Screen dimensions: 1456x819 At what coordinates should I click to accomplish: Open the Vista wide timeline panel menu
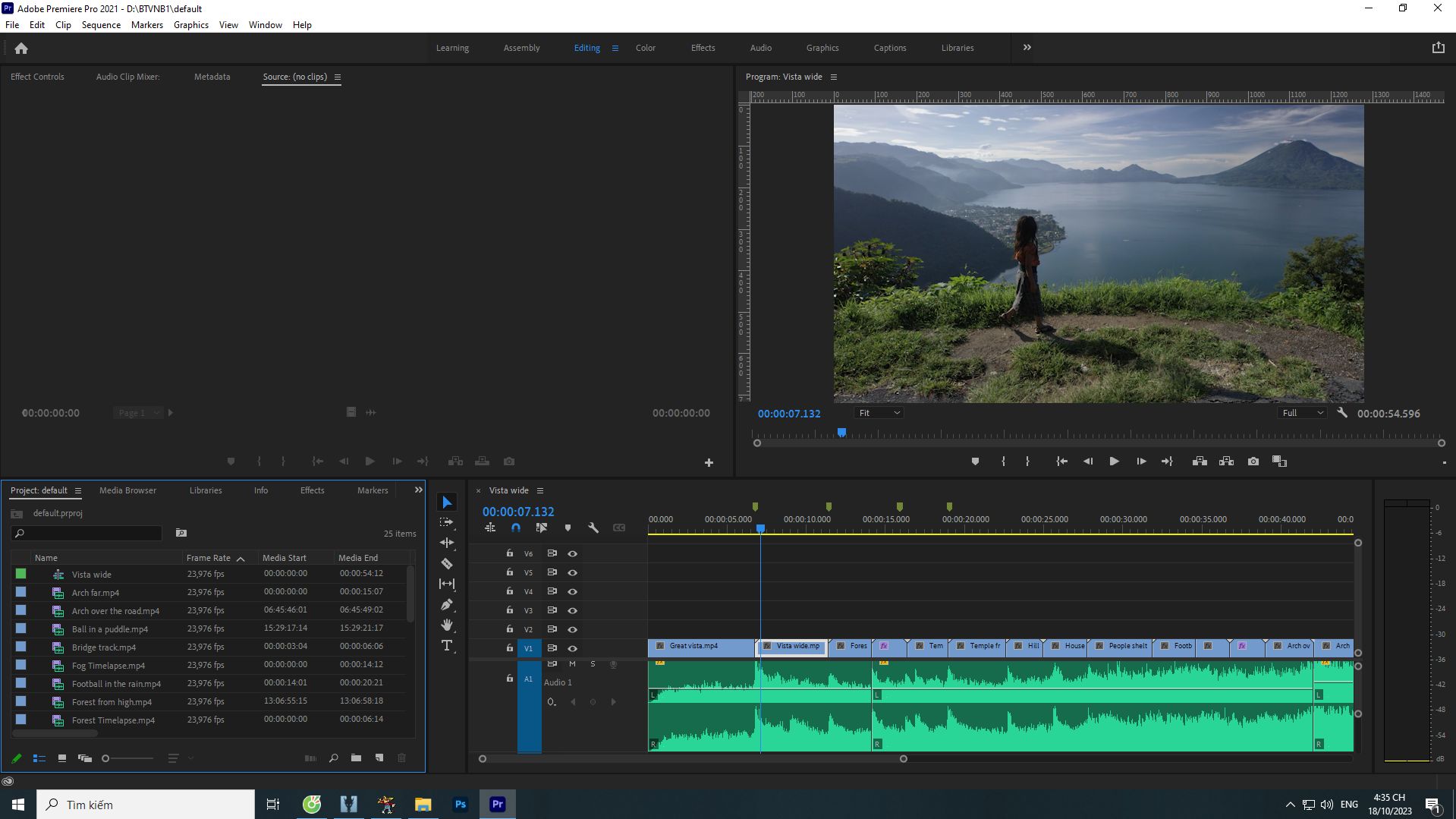coord(540,490)
